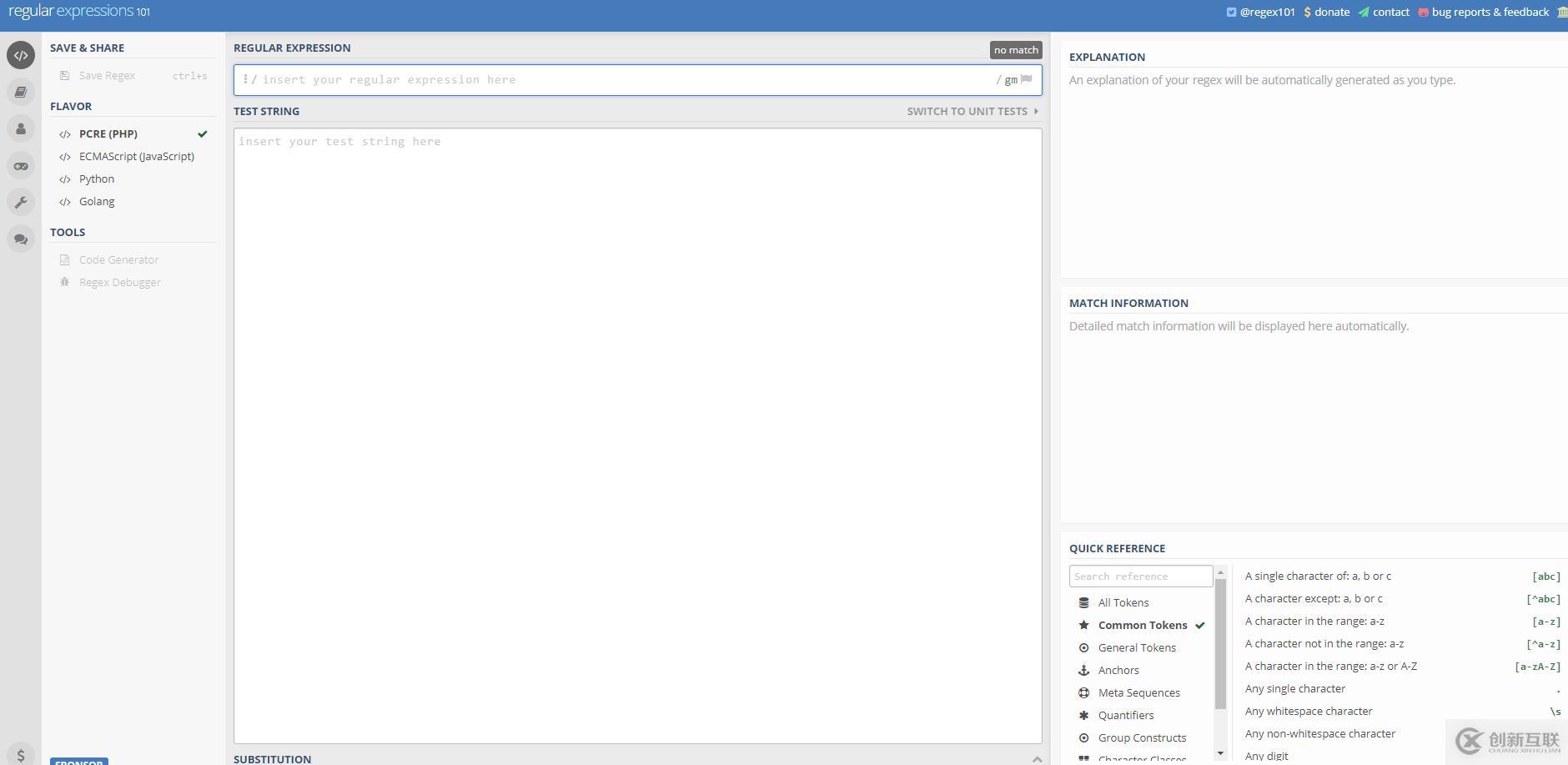This screenshot has width=1568, height=765.
Task: Open the live chat bubbles icon
Action: pos(21,239)
